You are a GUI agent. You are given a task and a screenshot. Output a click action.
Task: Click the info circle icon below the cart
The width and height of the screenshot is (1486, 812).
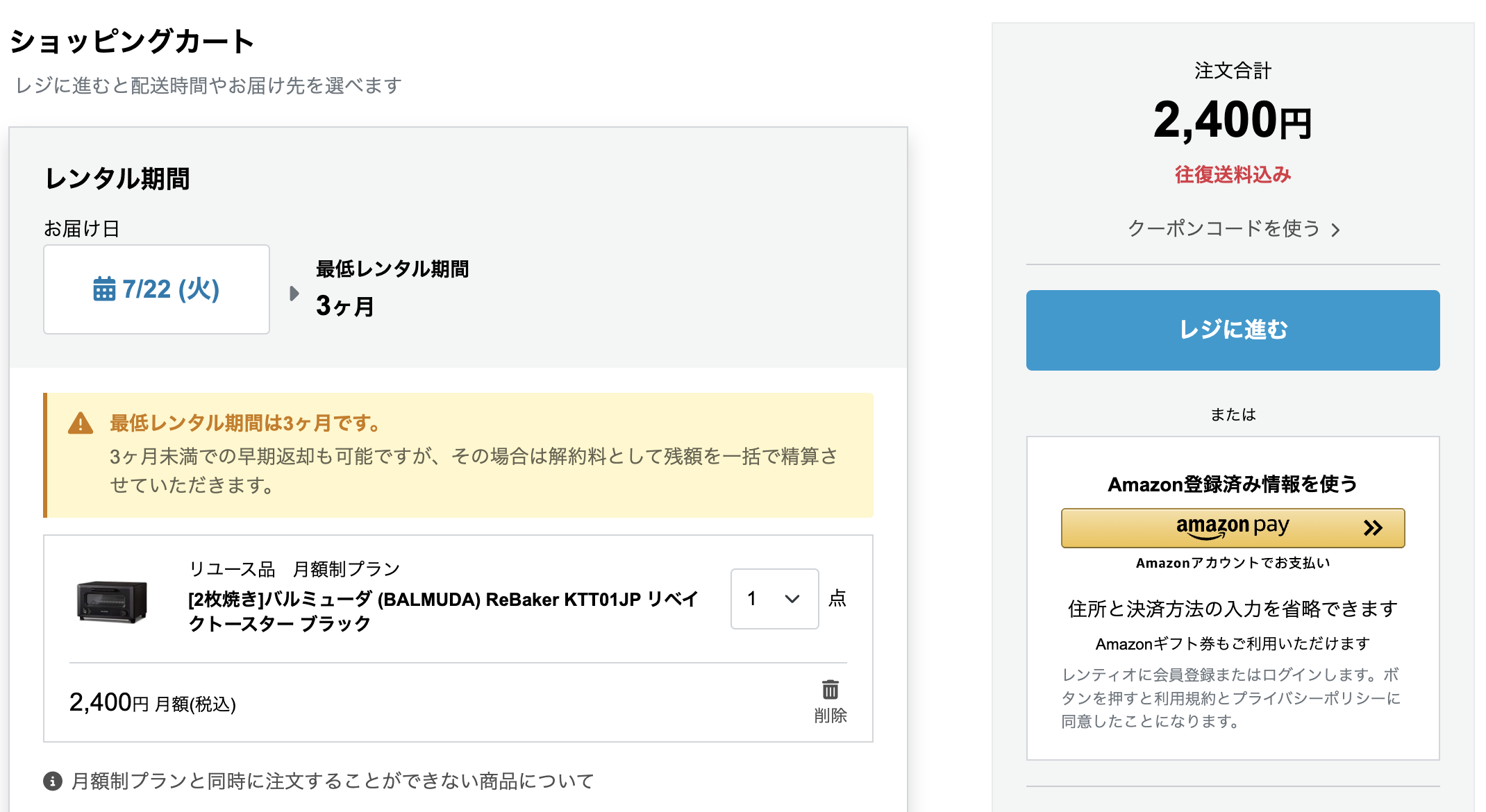(53, 781)
